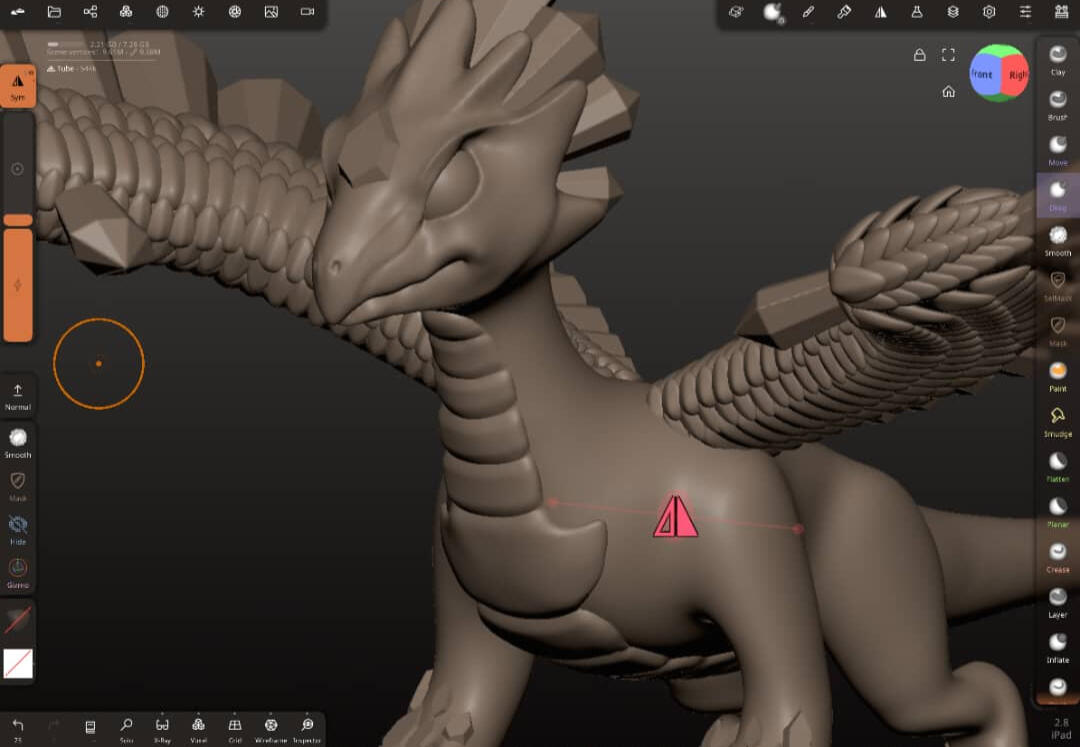
Task: Open the layers stack menu
Action: (x=953, y=12)
